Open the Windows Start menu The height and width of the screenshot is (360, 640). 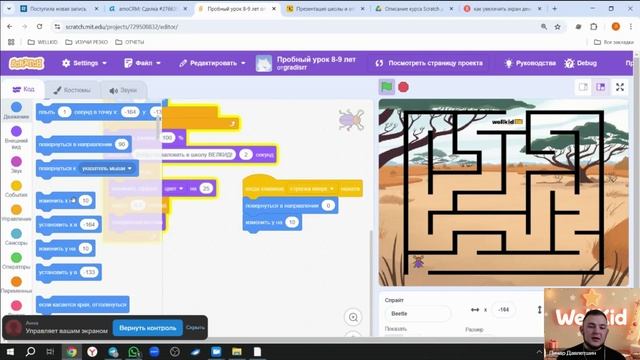(x=10, y=351)
